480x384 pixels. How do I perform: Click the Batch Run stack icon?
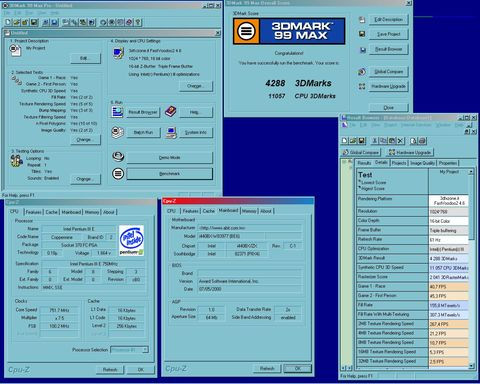118,132
